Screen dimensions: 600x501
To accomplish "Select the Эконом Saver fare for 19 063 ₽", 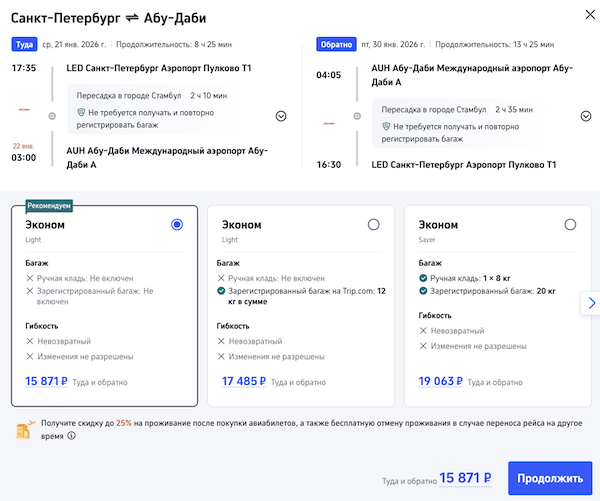I will click(x=570, y=225).
